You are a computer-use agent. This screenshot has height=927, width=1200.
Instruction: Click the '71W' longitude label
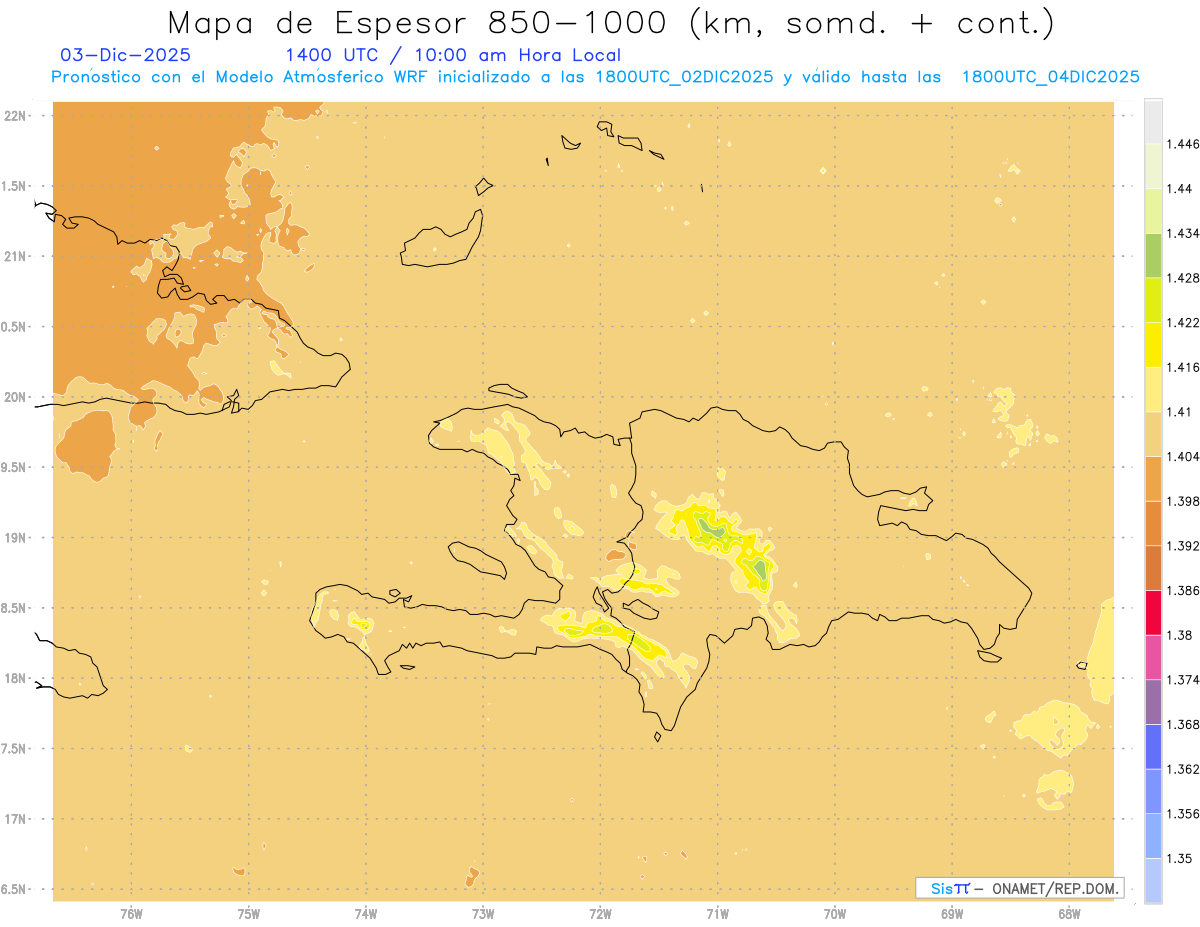coord(717,913)
